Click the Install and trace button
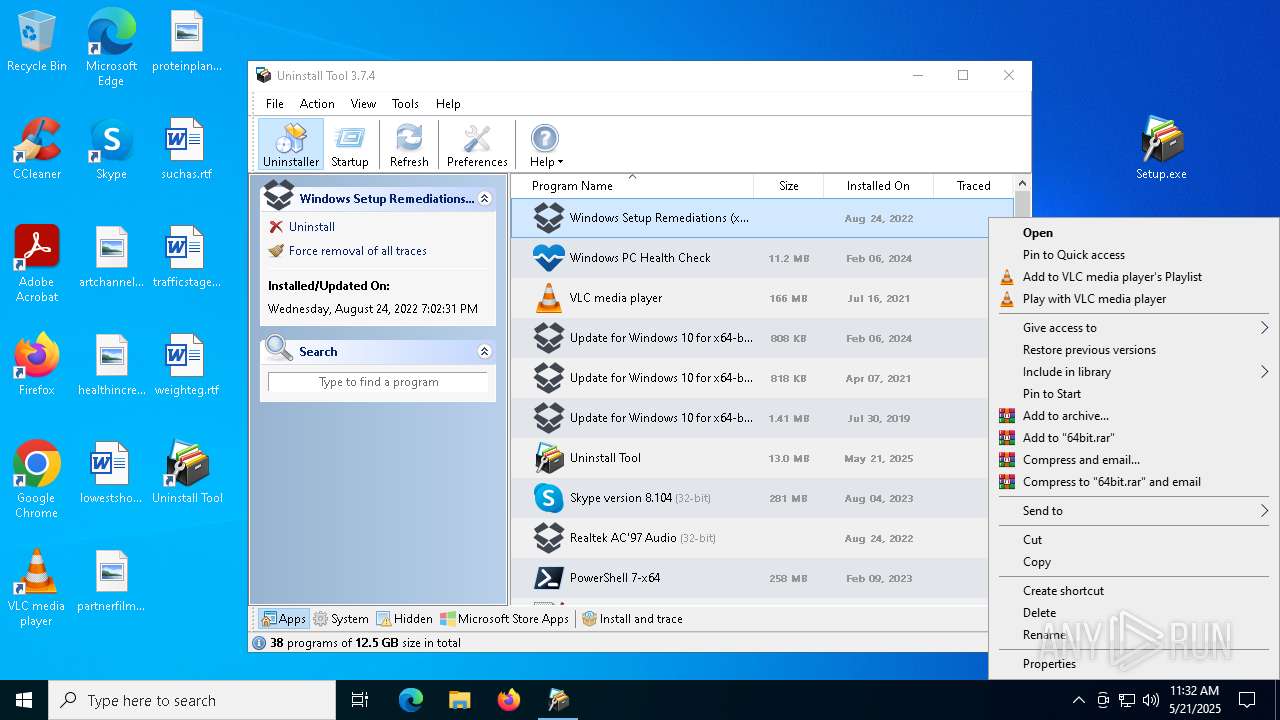Screen dimensions: 1280x720 (x=632, y=619)
